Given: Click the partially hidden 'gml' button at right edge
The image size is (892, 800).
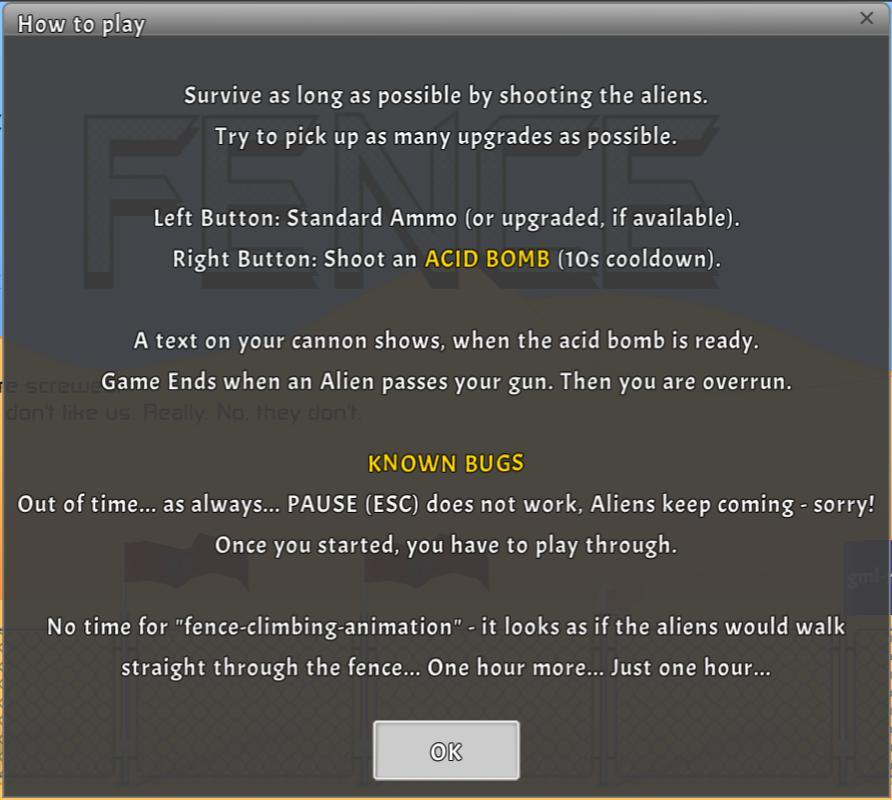Looking at the screenshot, I should pyautogui.click(x=868, y=578).
